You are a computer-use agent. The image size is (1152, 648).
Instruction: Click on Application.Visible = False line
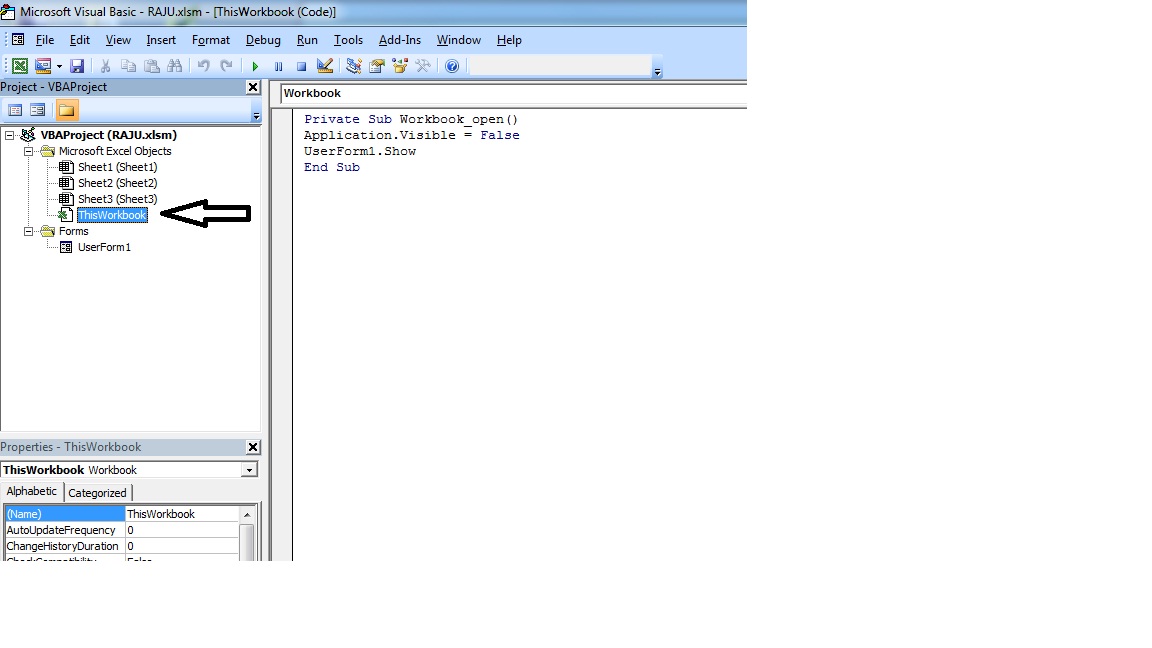click(x=411, y=135)
